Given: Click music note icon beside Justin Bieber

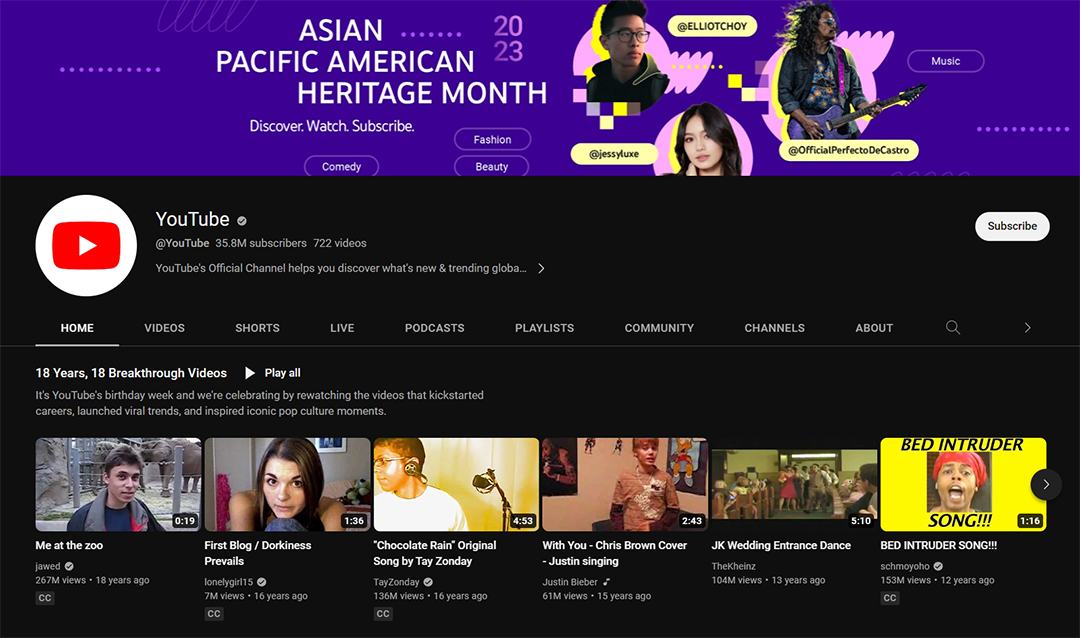Looking at the screenshot, I should pyautogui.click(x=606, y=582).
